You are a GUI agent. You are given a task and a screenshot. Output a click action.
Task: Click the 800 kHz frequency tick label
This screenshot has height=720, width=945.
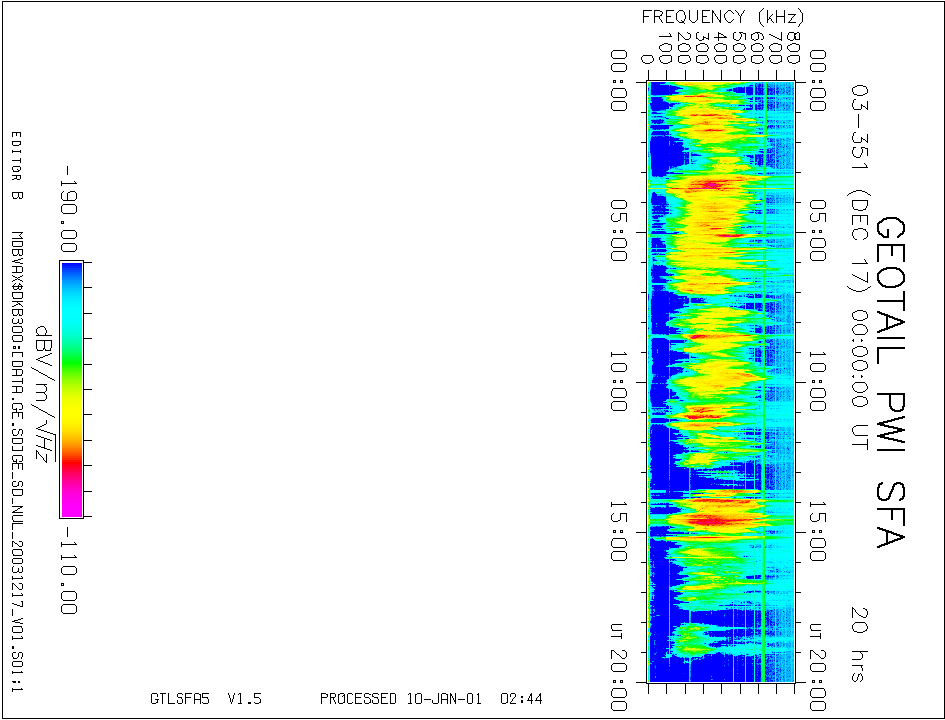792,46
